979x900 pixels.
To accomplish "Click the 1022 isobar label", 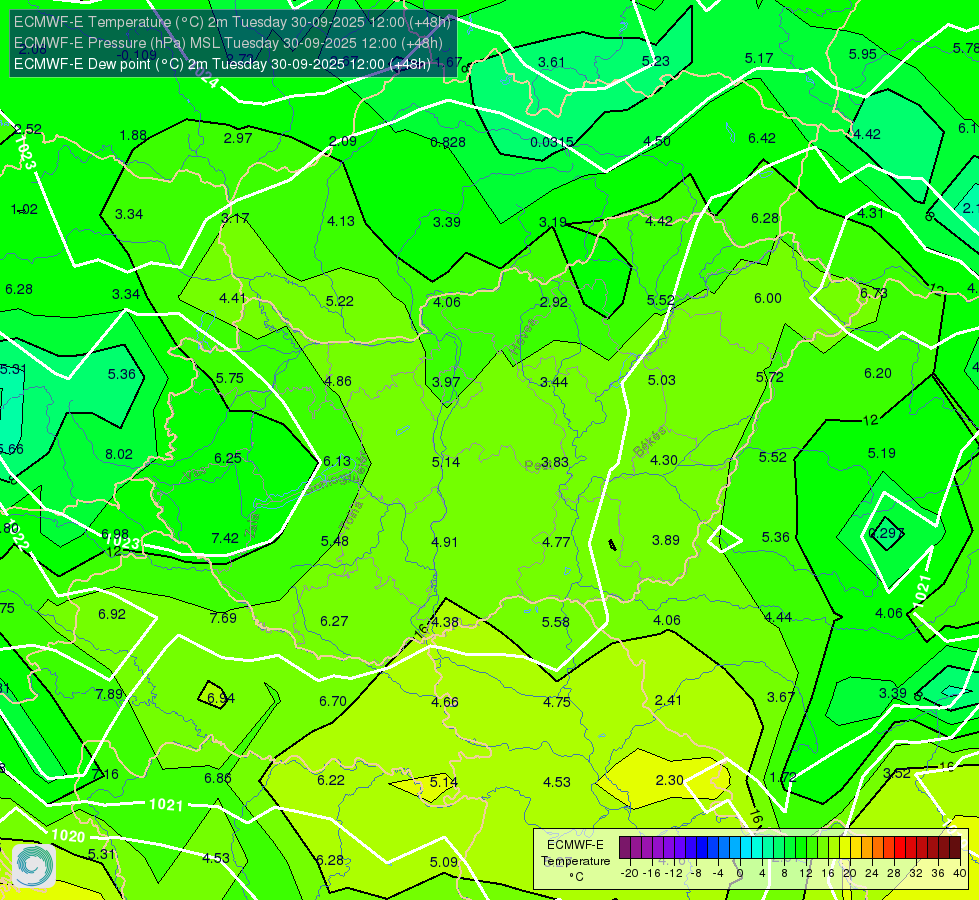I will 19,536.
